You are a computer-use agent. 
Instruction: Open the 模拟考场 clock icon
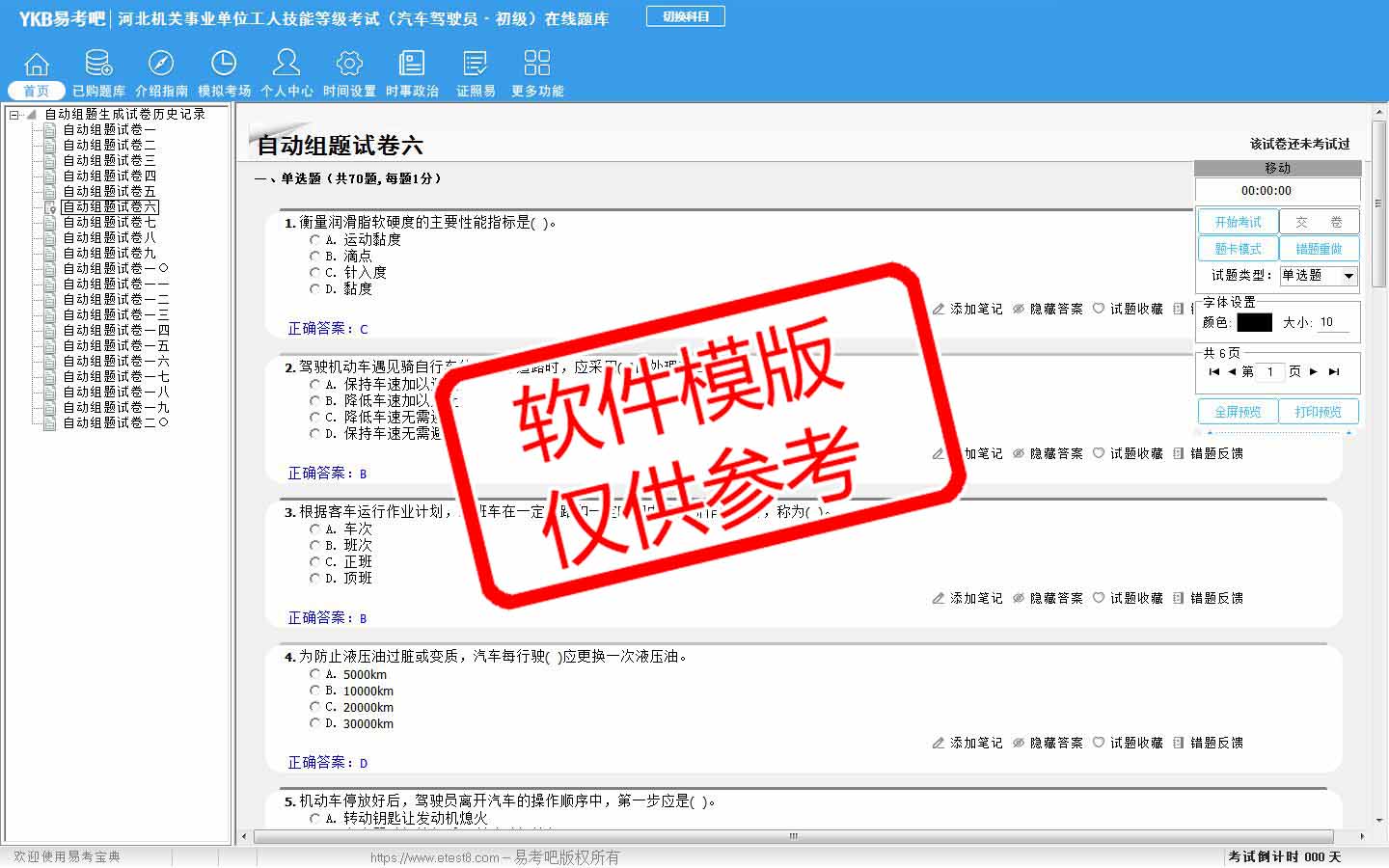tap(224, 64)
